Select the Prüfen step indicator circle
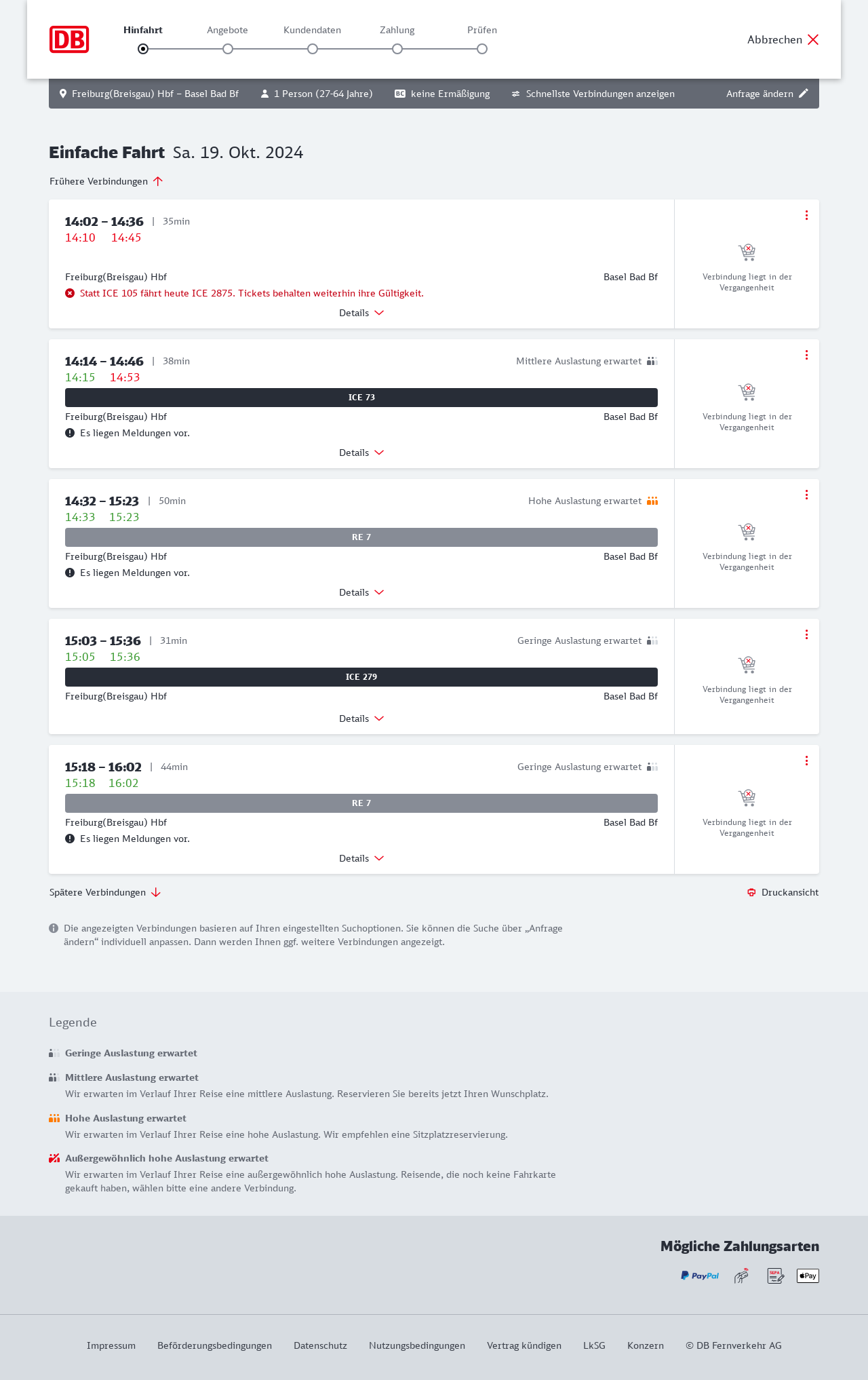This screenshot has width=868, height=1380. click(x=482, y=49)
